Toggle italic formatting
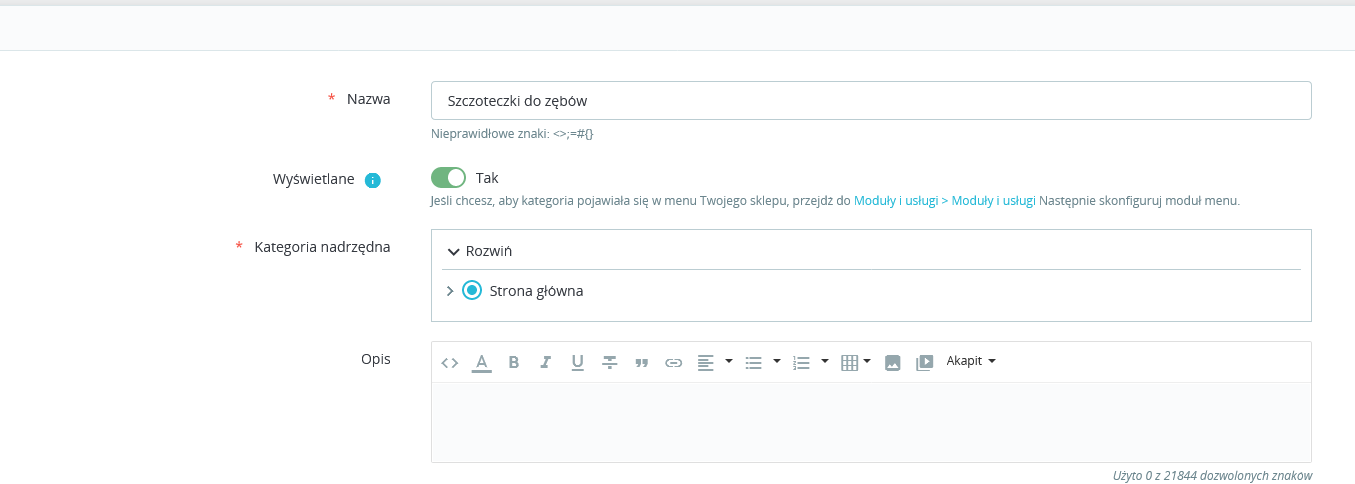The image size is (1355, 484). click(x=546, y=362)
